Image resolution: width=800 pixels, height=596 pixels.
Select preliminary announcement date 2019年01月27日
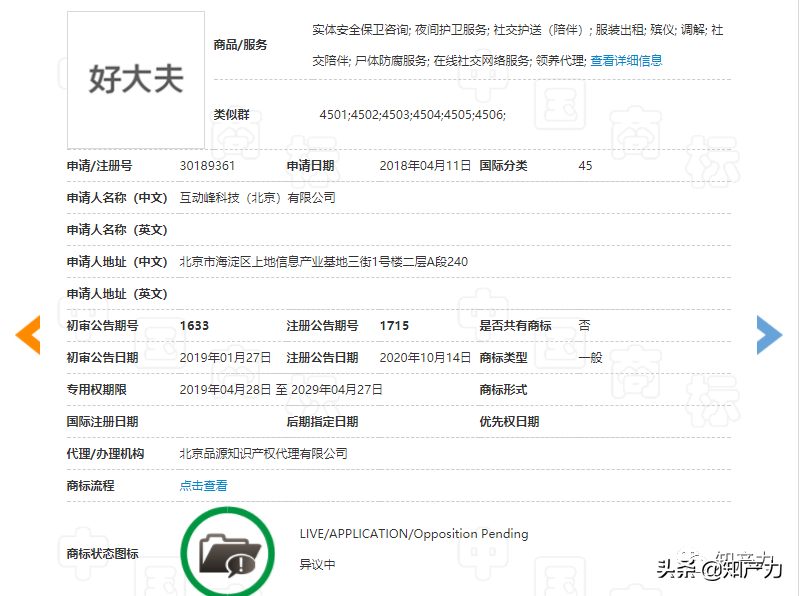pos(225,358)
